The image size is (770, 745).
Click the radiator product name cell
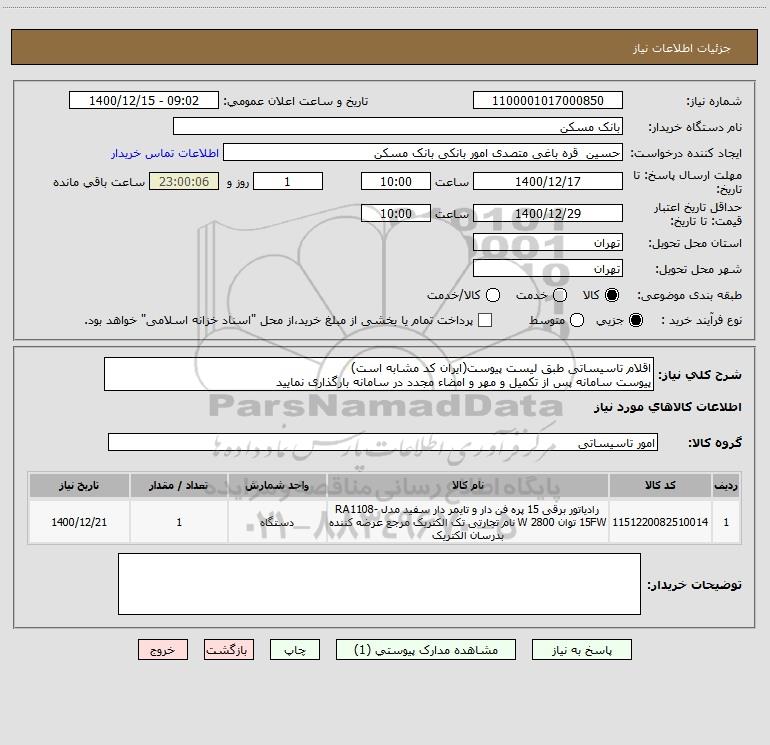(x=468, y=522)
